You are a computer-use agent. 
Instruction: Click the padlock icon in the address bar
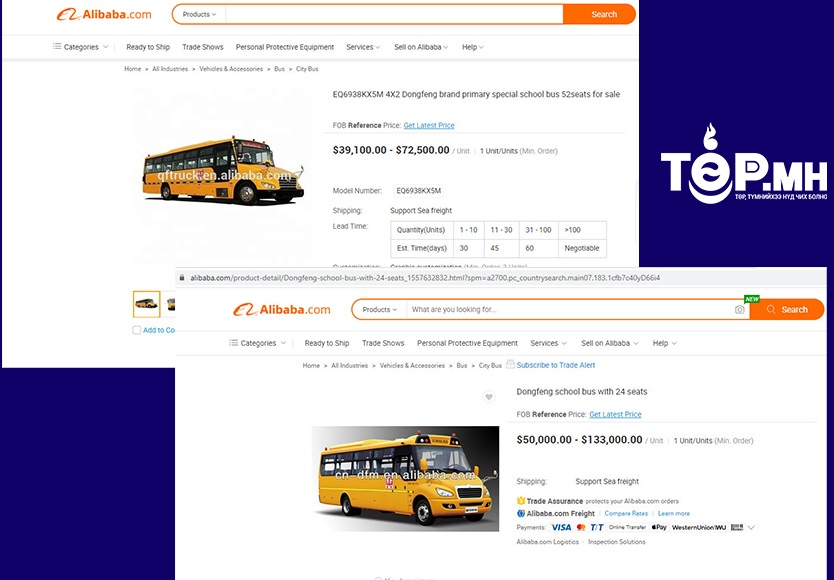pos(182,278)
